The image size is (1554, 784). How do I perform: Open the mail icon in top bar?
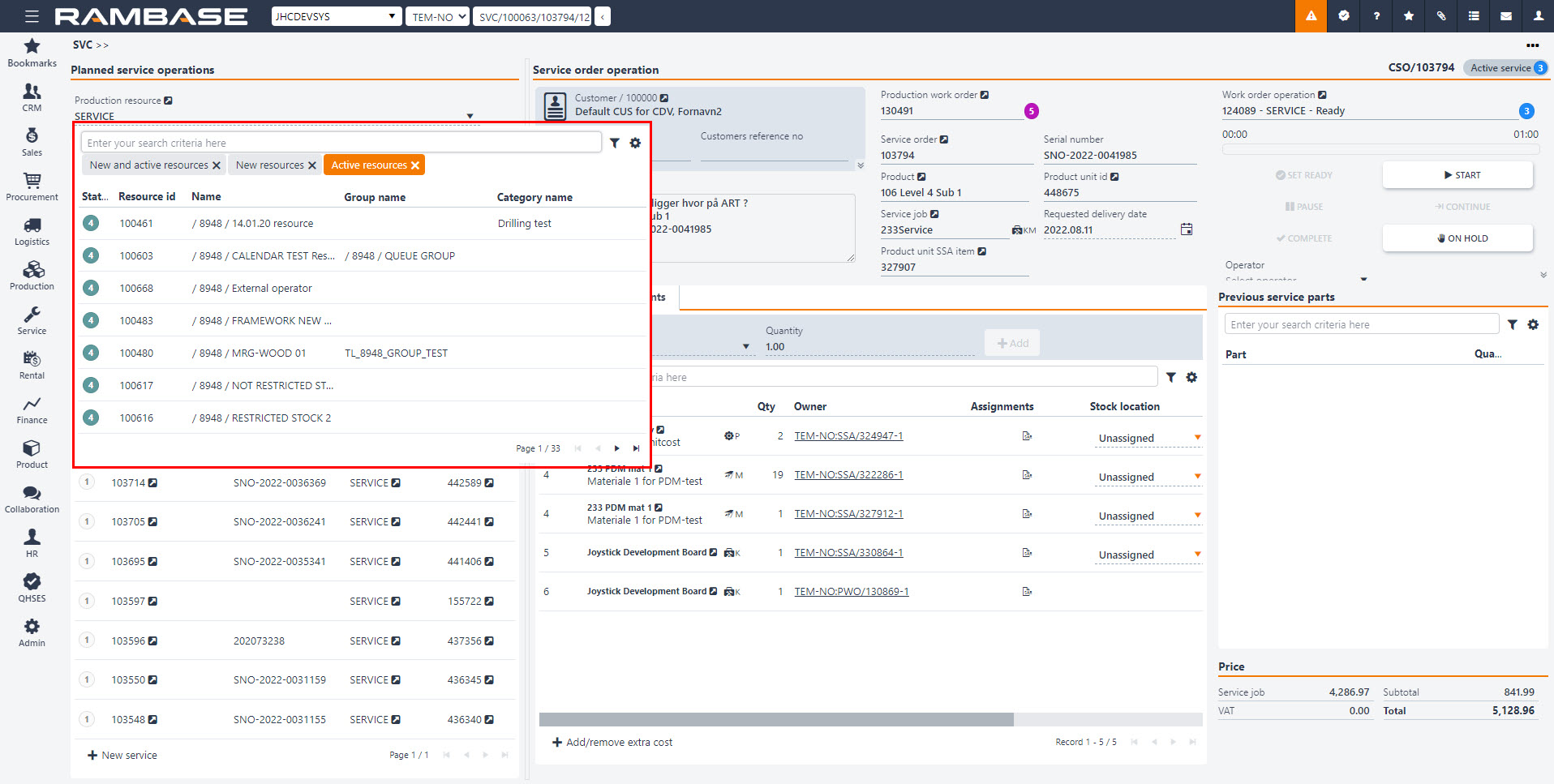pyautogui.click(x=1506, y=16)
